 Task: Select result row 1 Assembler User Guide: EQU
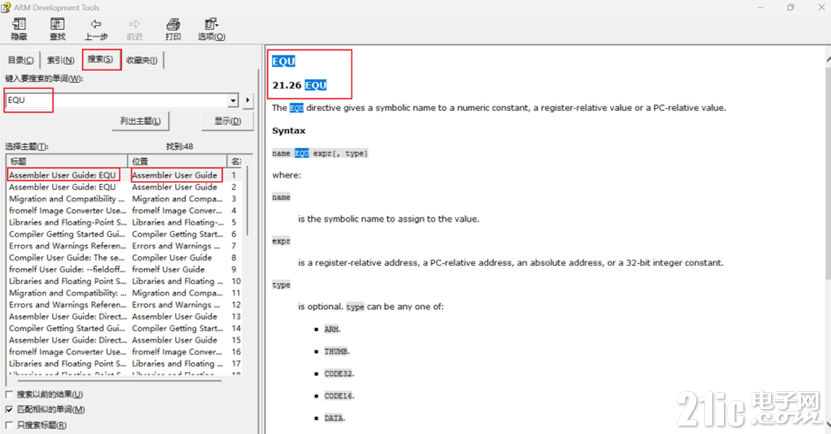pos(125,175)
